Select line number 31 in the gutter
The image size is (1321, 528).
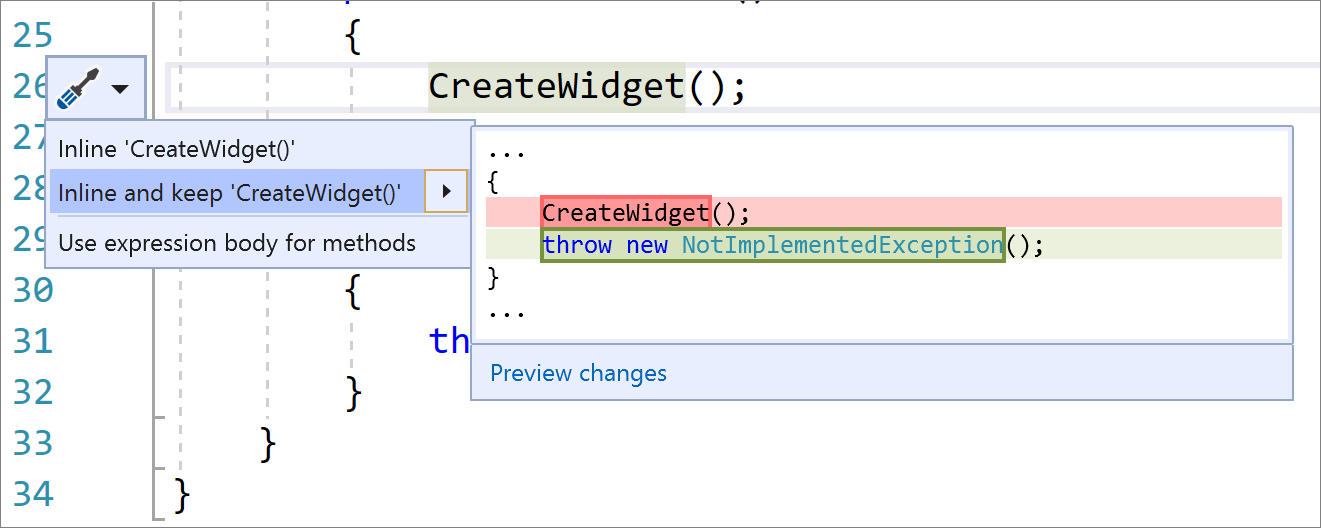coord(32,341)
